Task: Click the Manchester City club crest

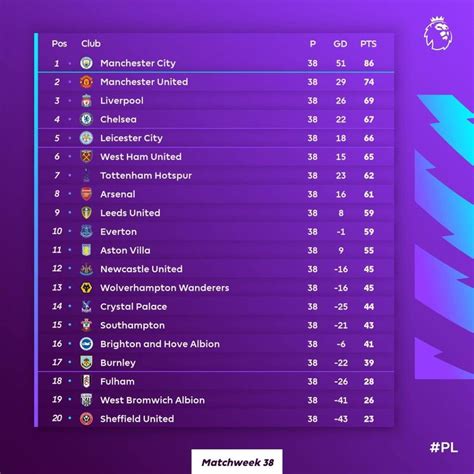Action: pos(86,63)
